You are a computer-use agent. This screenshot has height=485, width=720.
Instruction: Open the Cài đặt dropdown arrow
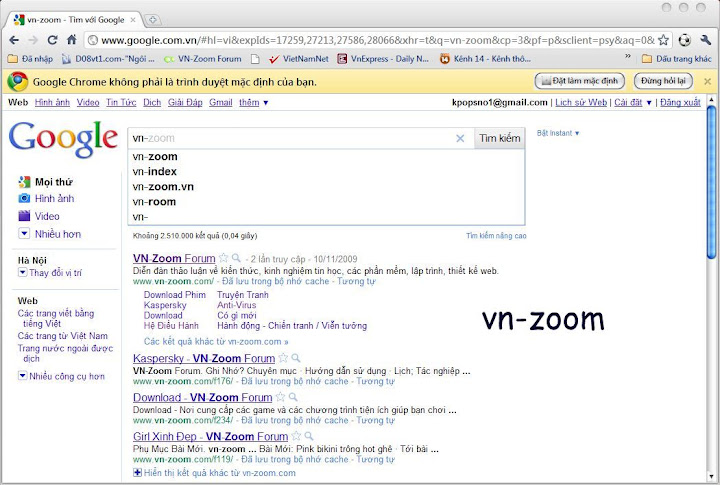point(649,103)
